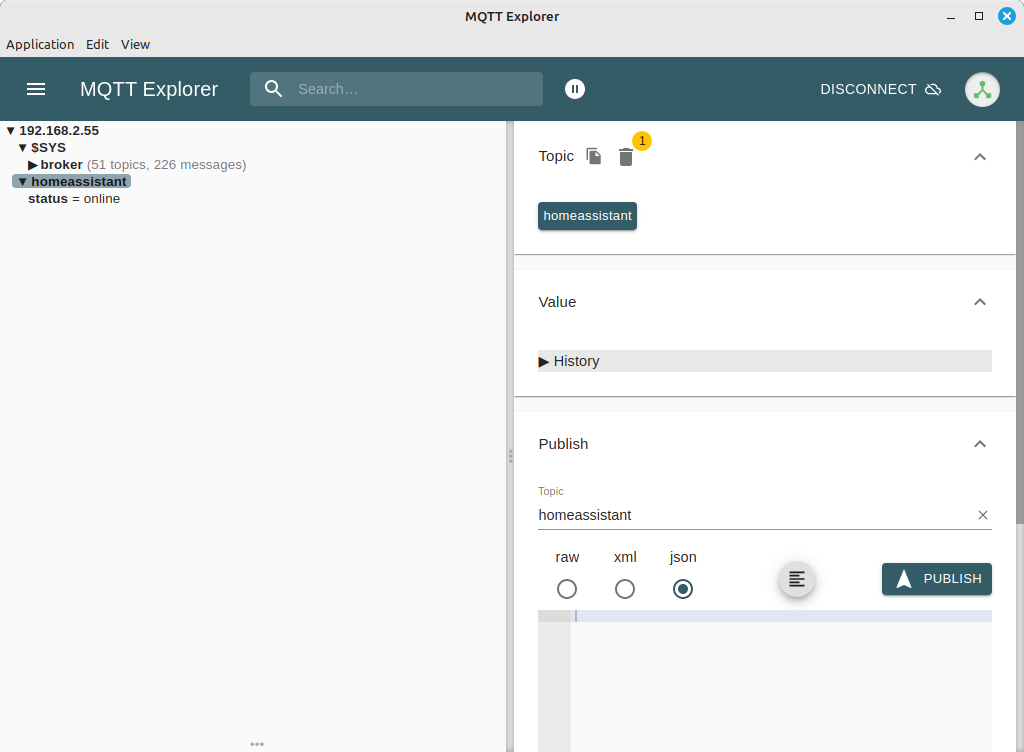1024x752 pixels.
Task: Select the xml payload format
Action: click(625, 589)
